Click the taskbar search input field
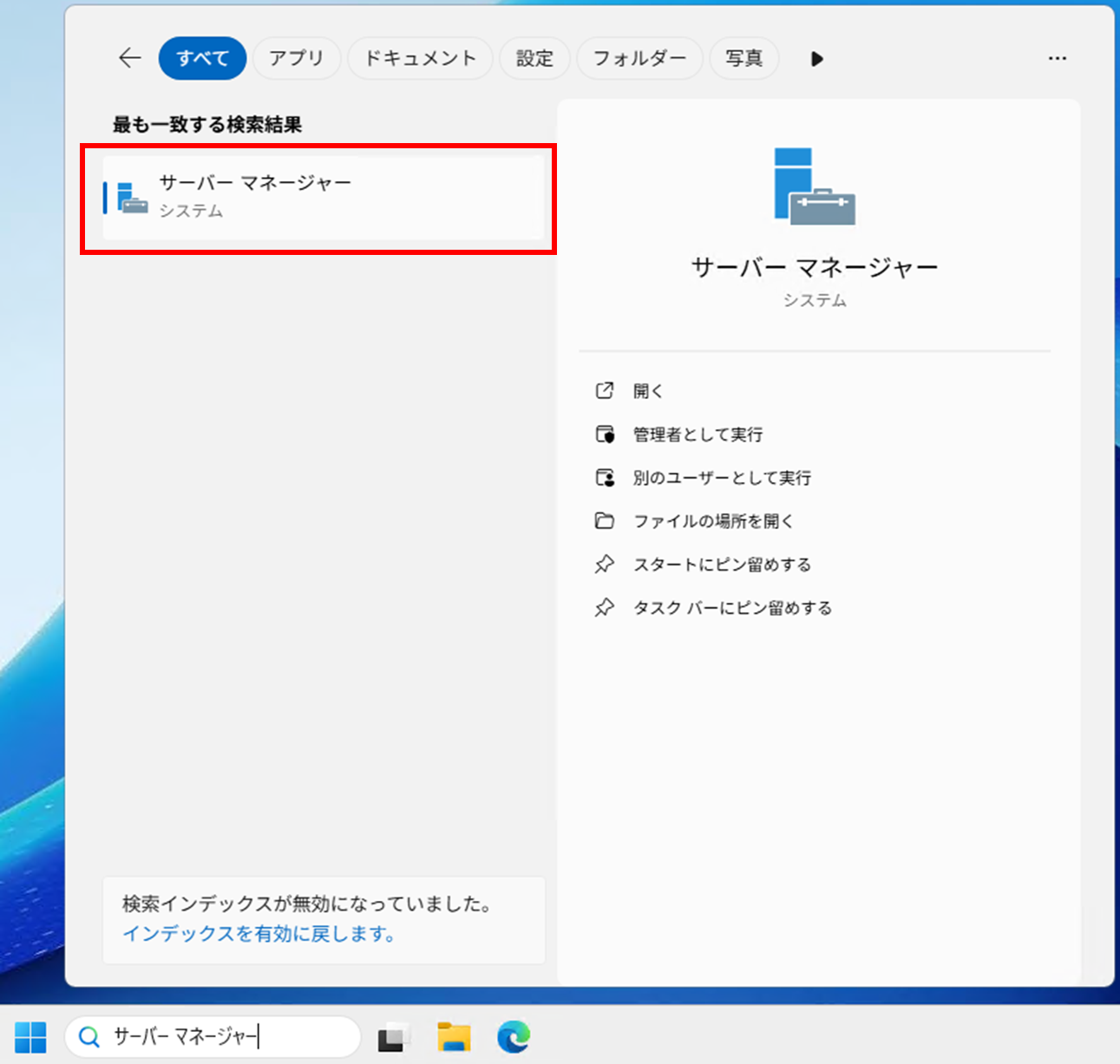Screen dimensions: 1120x1064 (x=226, y=1036)
